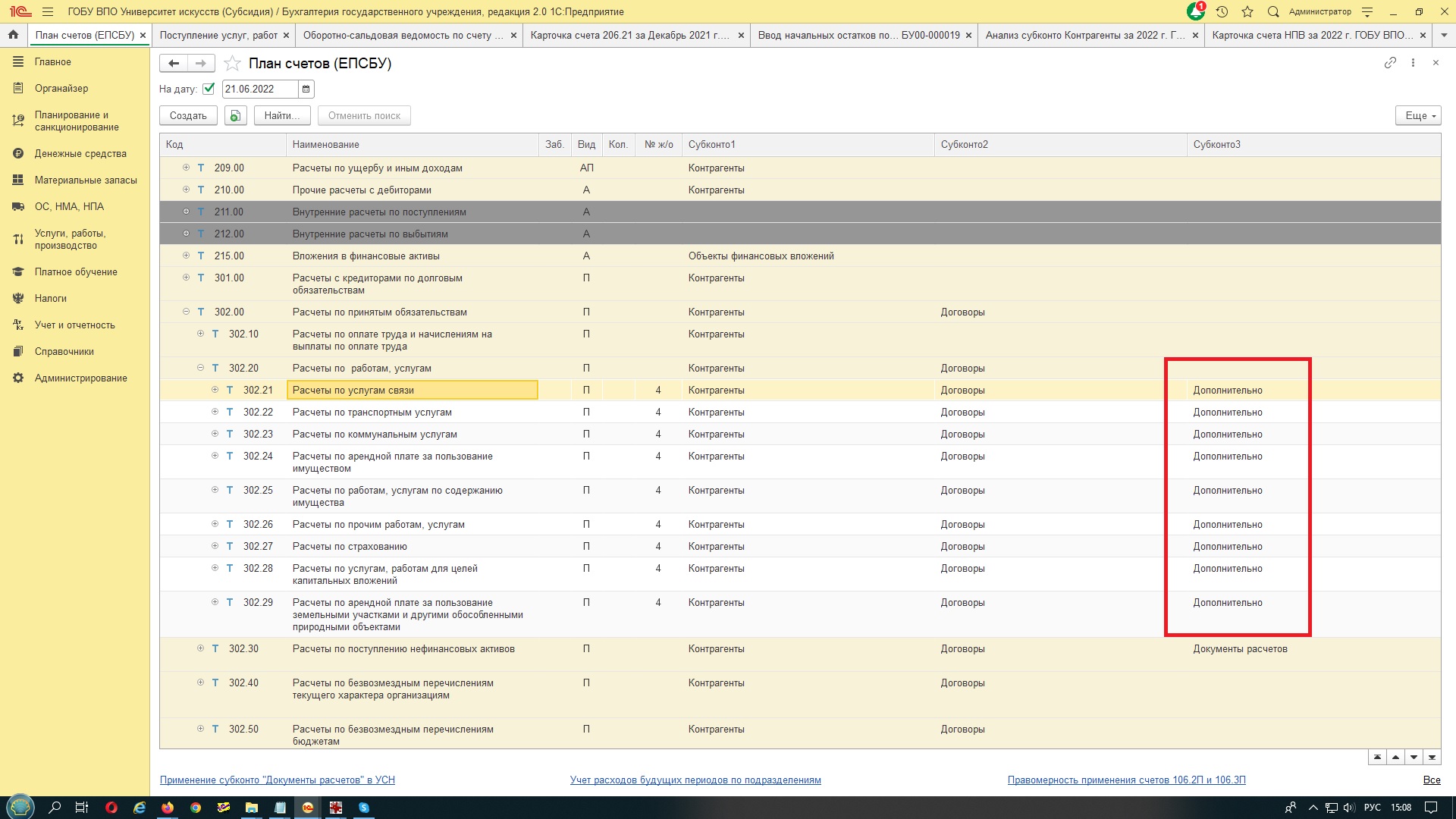
Task: Click the date input field 21.06.2022
Action: [x=258, y=89]
